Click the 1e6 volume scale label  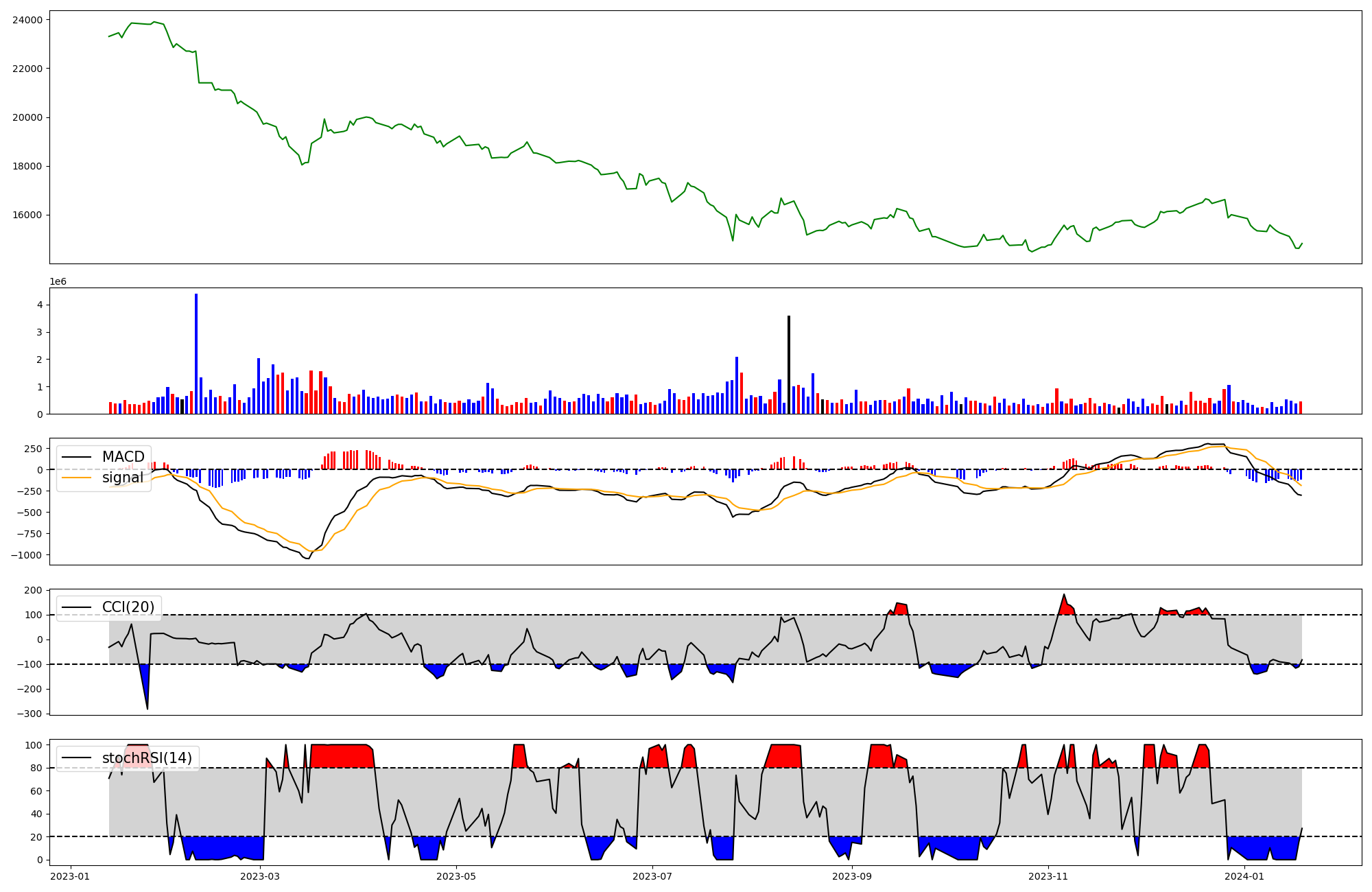[x=58, y=282]
